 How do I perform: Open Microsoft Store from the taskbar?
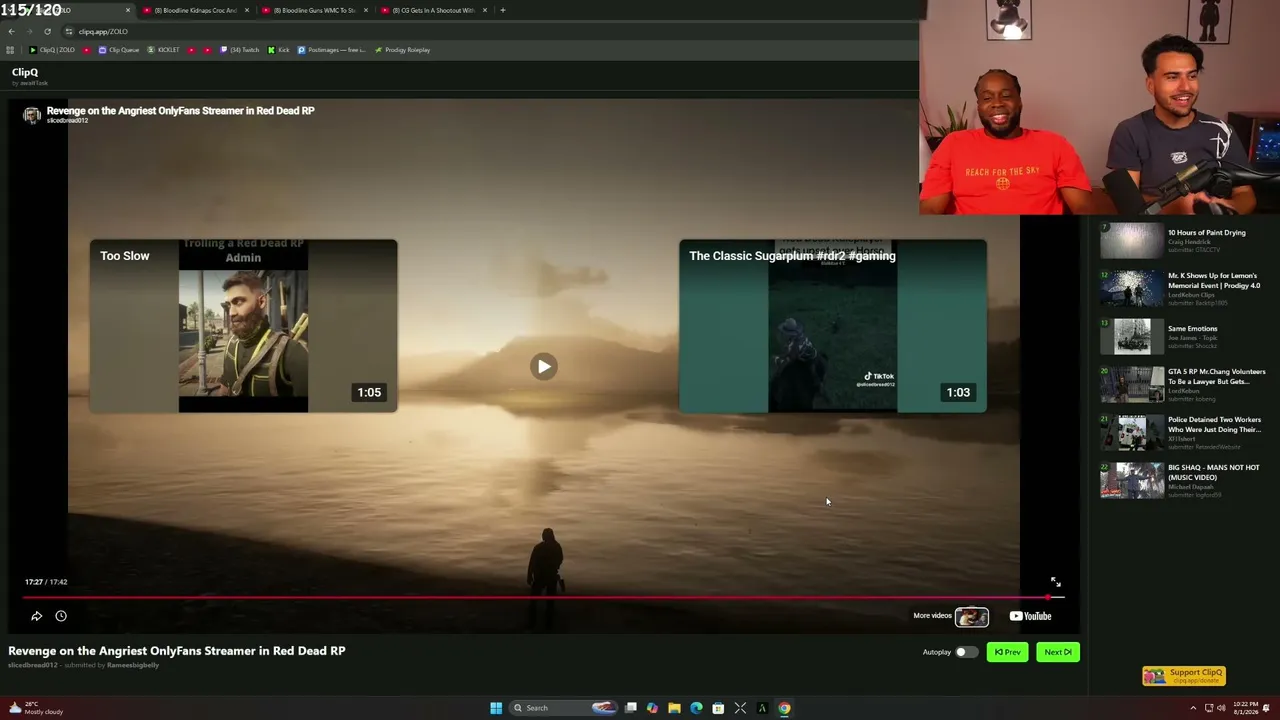[x=718, y=708]
